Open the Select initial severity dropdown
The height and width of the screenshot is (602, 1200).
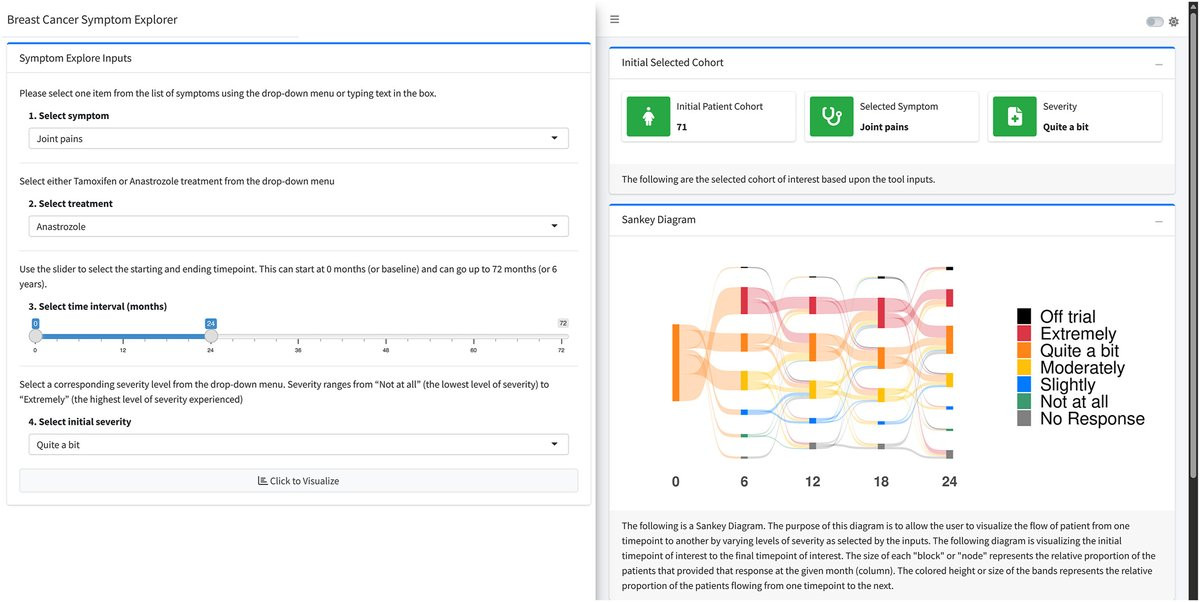coord(298,445)
